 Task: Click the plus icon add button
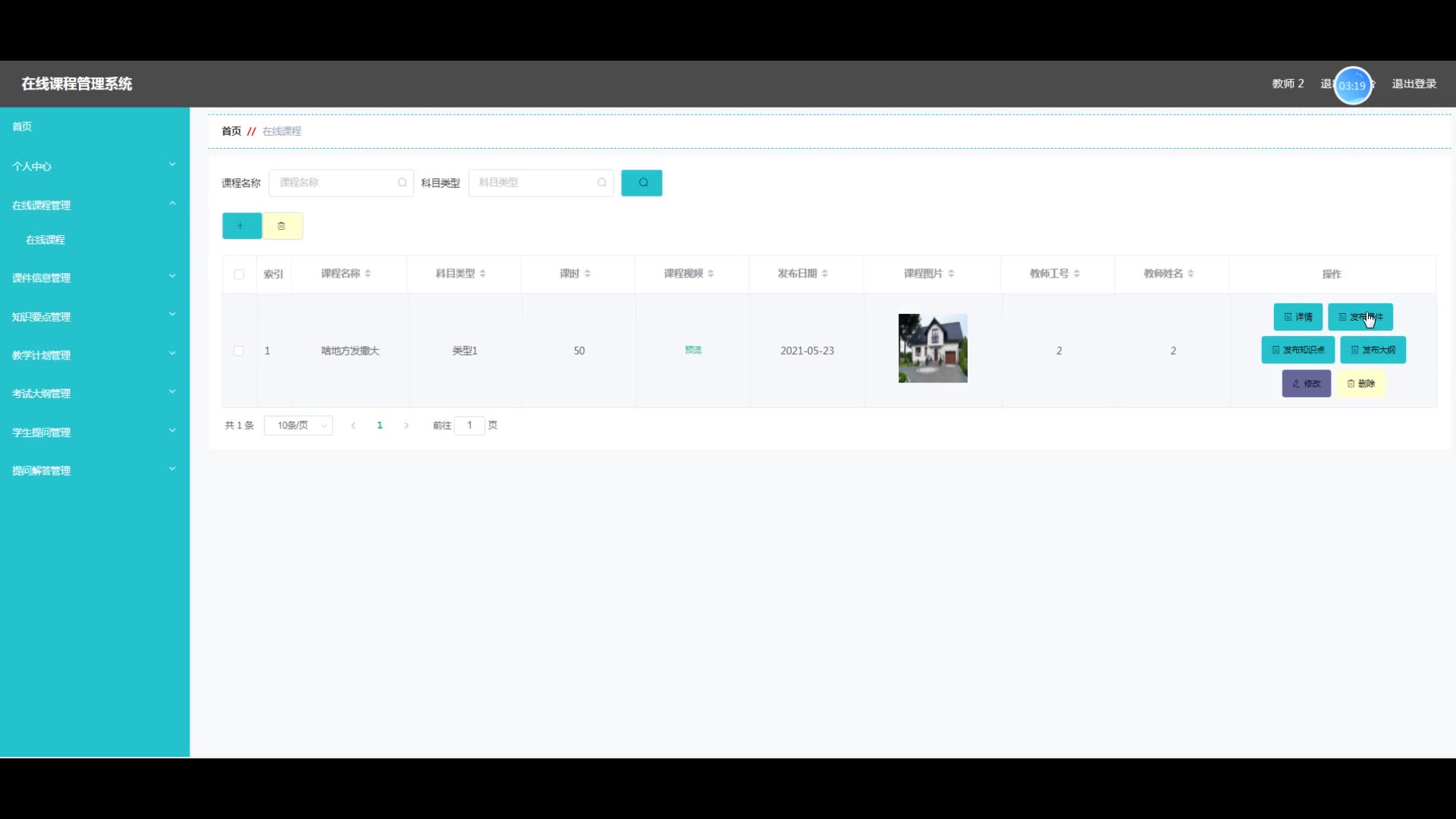(241, 226)
